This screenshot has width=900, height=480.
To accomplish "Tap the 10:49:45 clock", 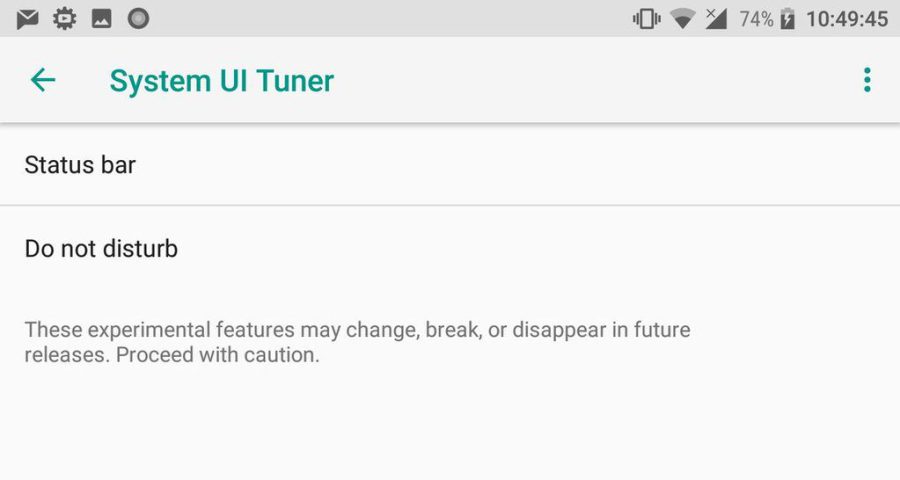I will click(847, 19).
